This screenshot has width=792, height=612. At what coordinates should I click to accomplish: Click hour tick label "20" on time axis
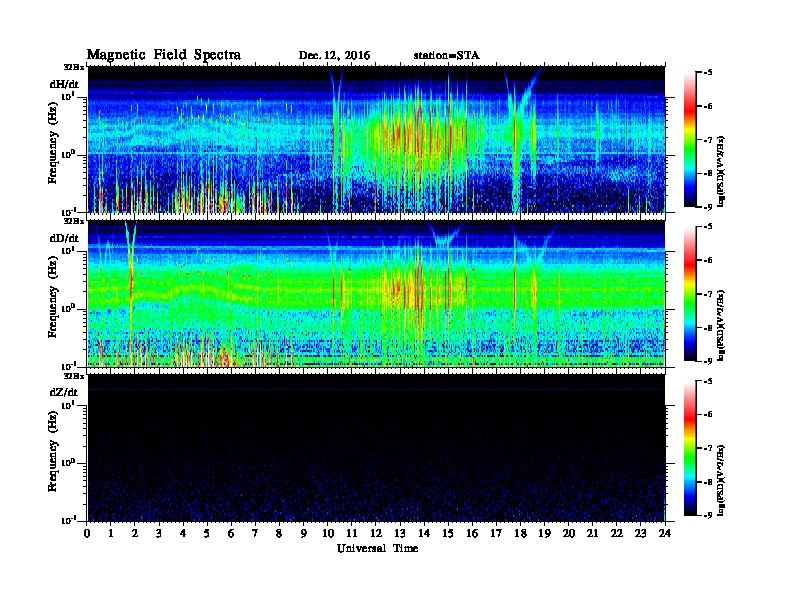[x=569, y=533]
